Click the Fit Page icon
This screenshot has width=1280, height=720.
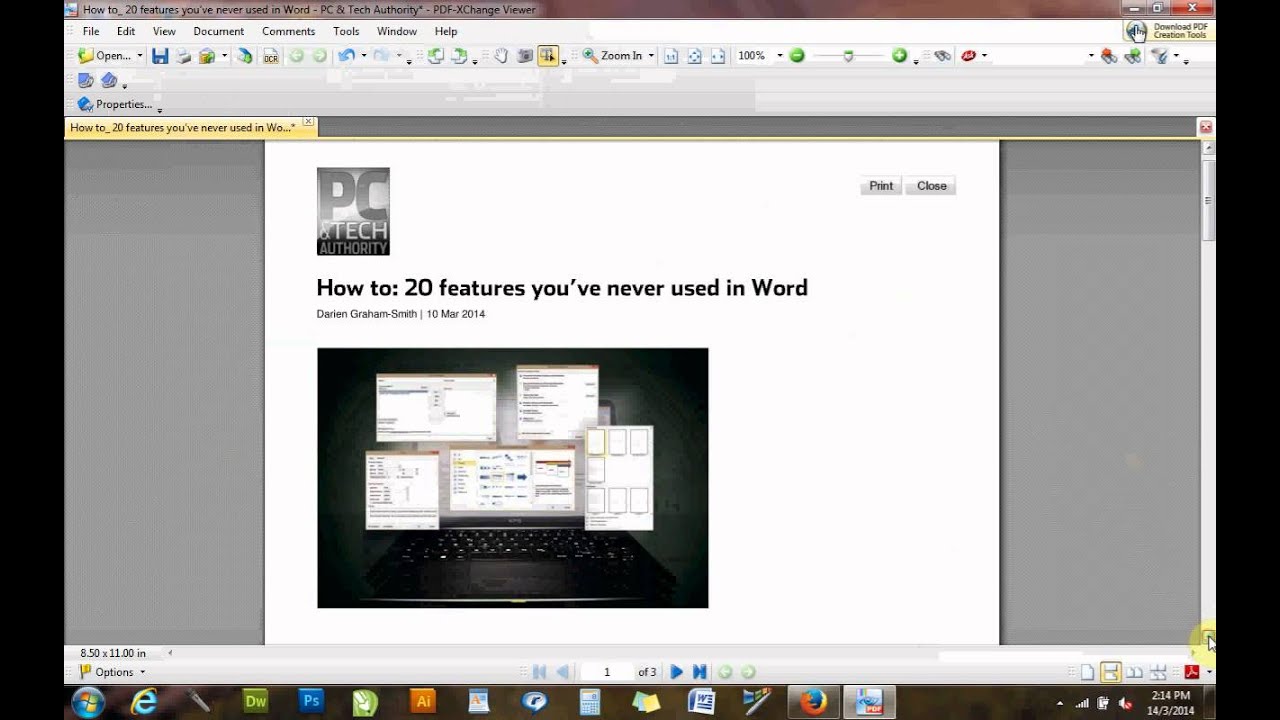(x=694, y=56)
